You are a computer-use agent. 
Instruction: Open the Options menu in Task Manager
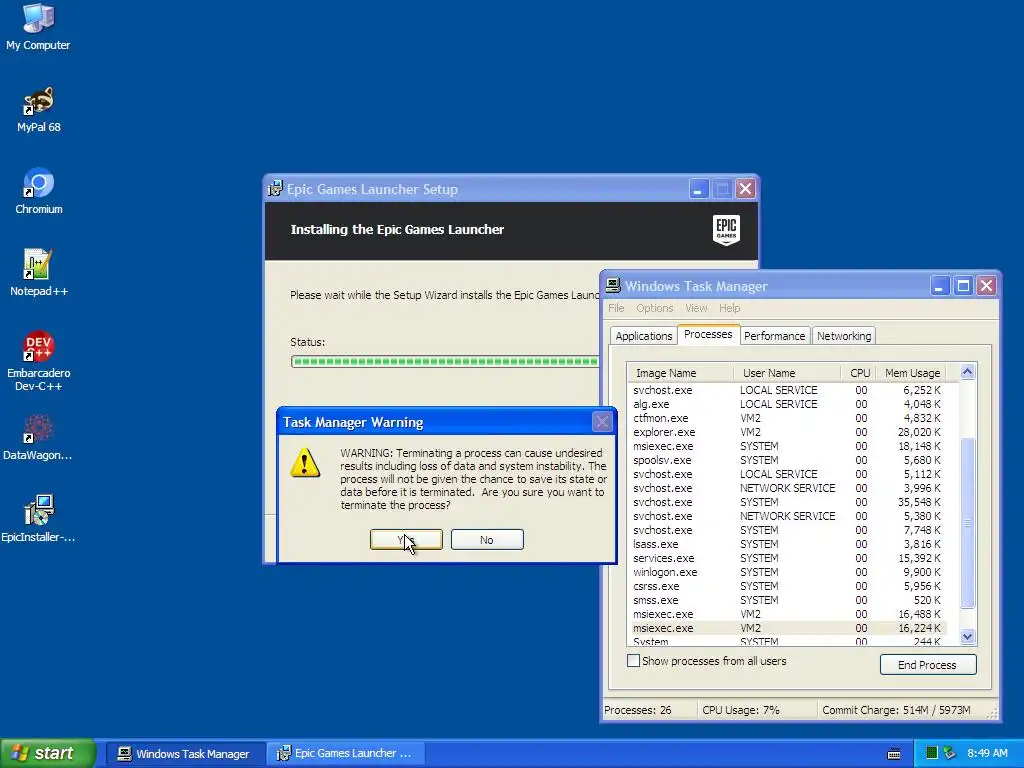point(654,308)
